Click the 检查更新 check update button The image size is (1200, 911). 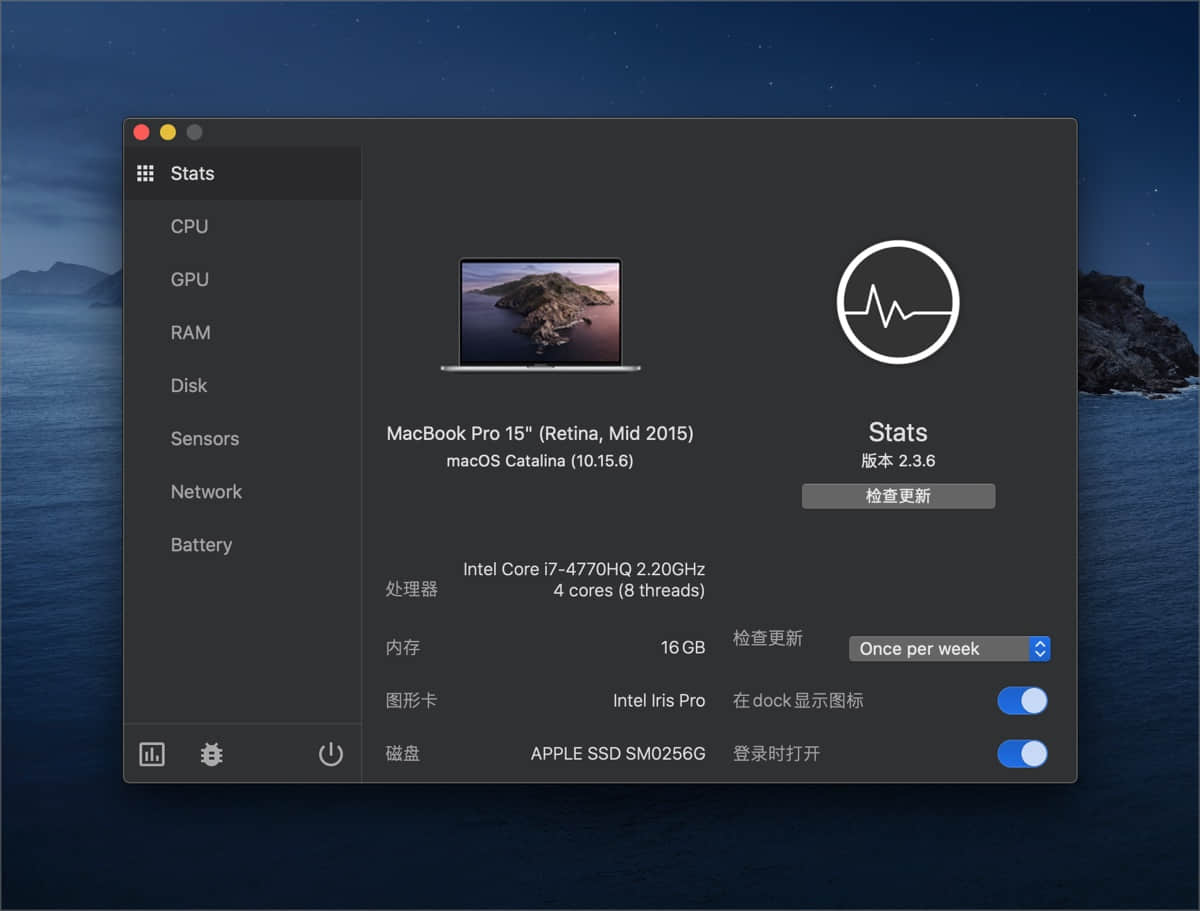point(898,496)
